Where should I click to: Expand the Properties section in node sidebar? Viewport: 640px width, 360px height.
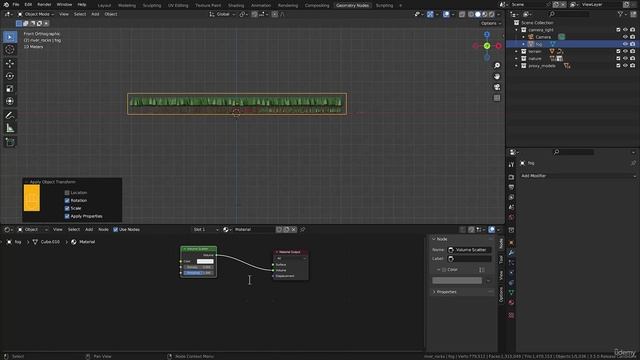434,292
